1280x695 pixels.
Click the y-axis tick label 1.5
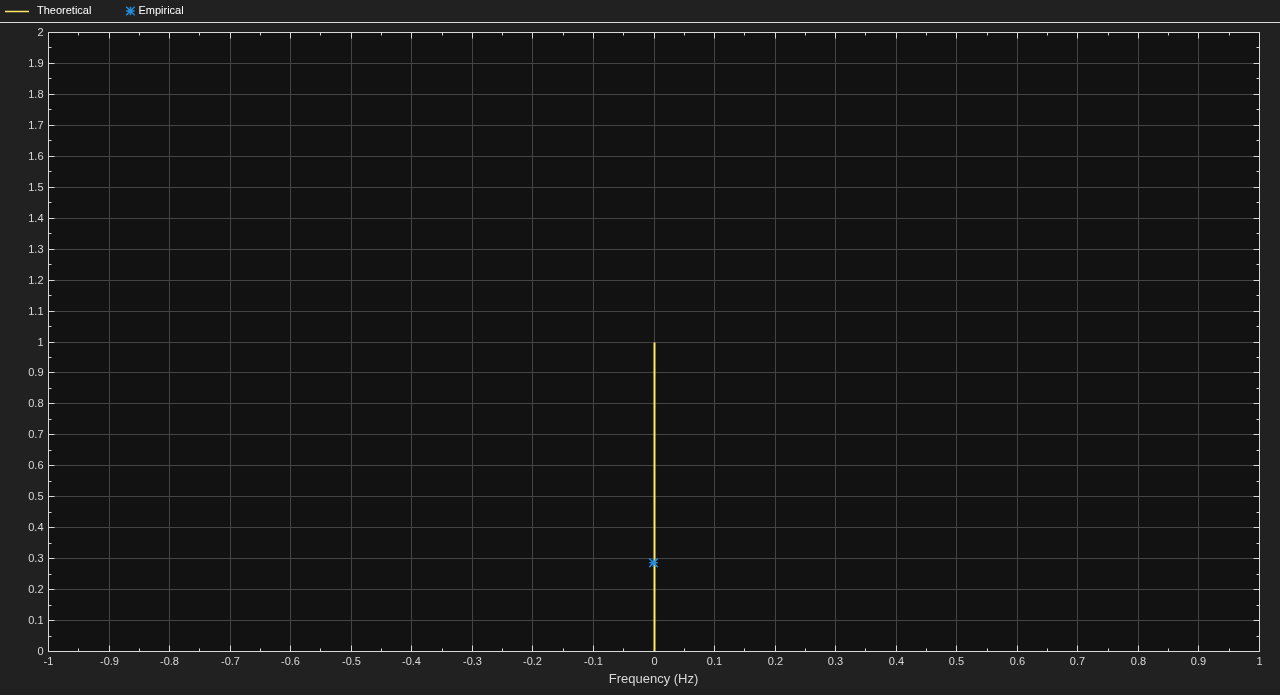coord(36,187)
